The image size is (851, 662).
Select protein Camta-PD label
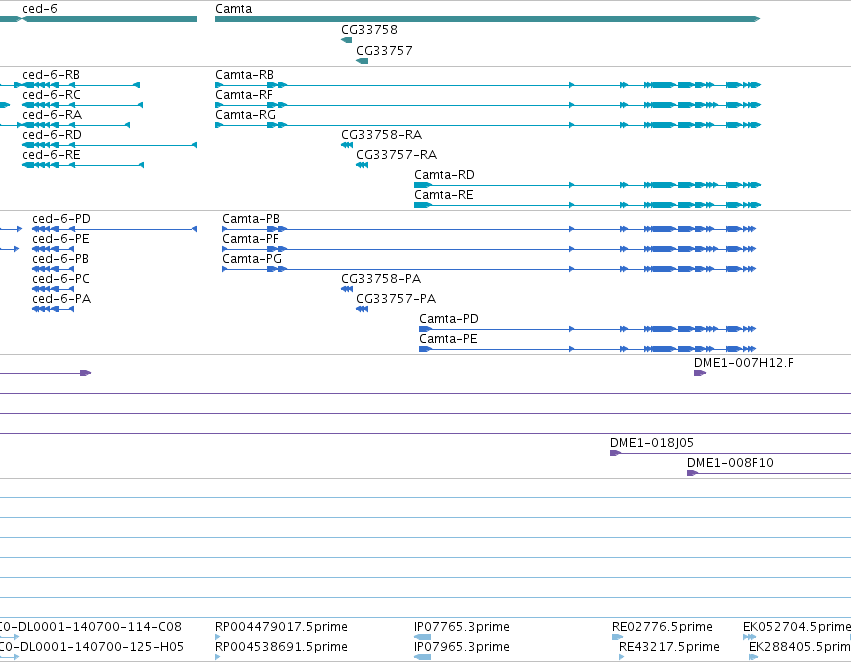coord(449,319)
